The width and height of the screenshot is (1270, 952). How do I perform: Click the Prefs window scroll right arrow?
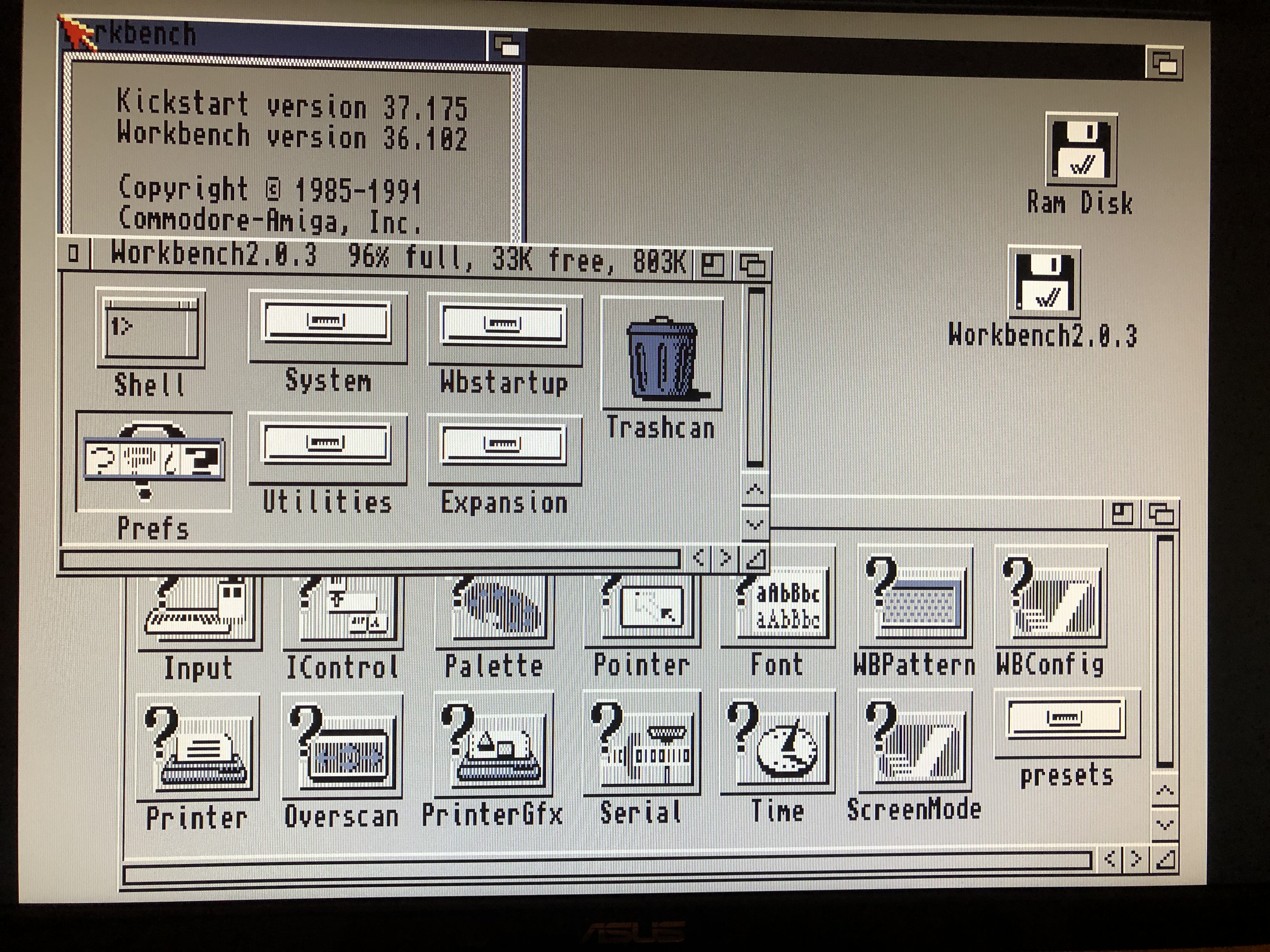point(1136,859)
